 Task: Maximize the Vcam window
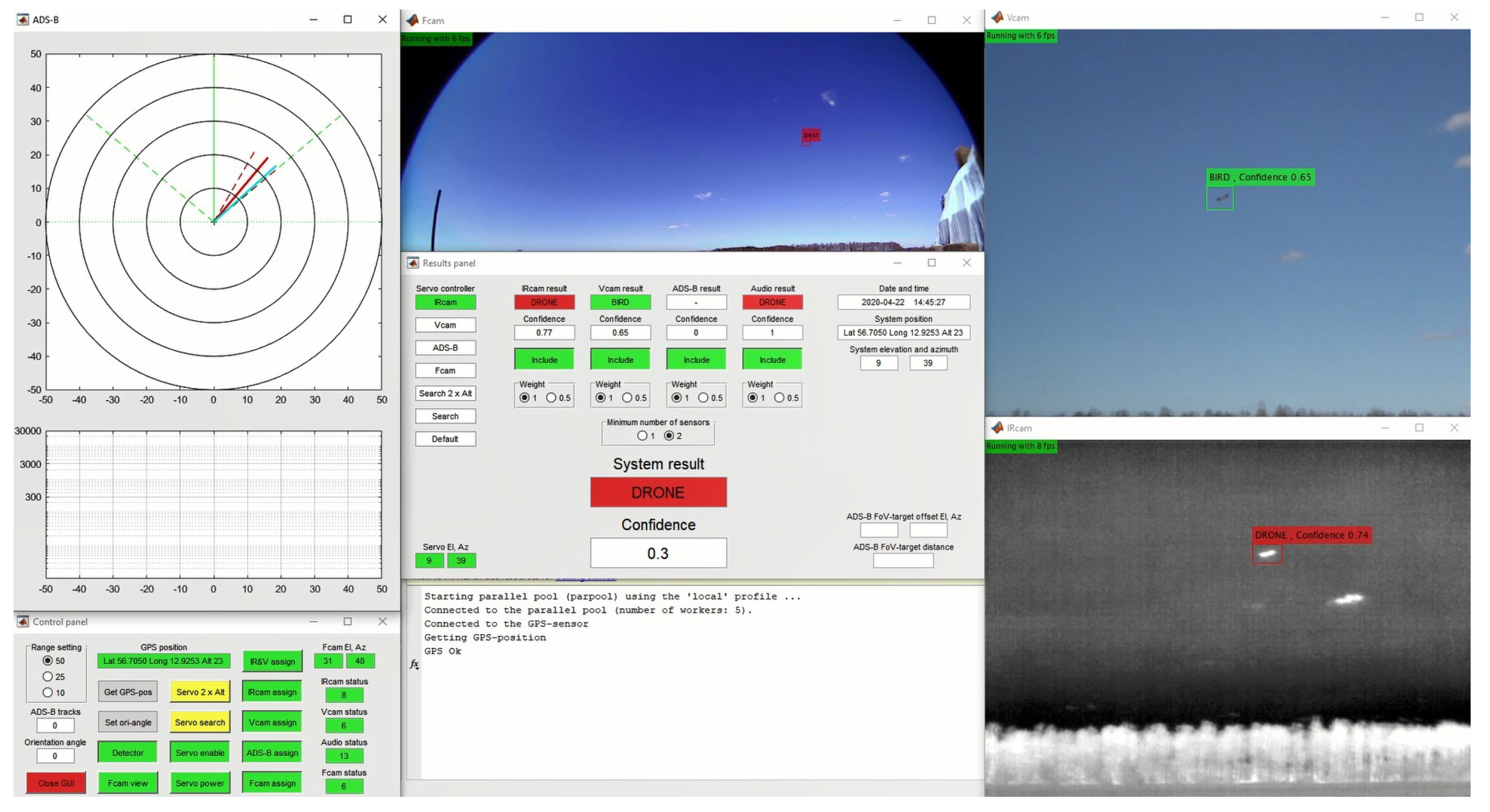coord(1419,17)
